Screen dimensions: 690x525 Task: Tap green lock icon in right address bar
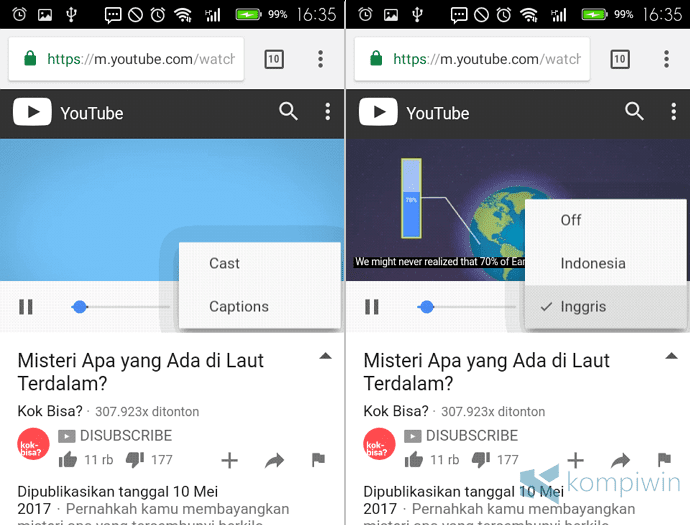376,58
